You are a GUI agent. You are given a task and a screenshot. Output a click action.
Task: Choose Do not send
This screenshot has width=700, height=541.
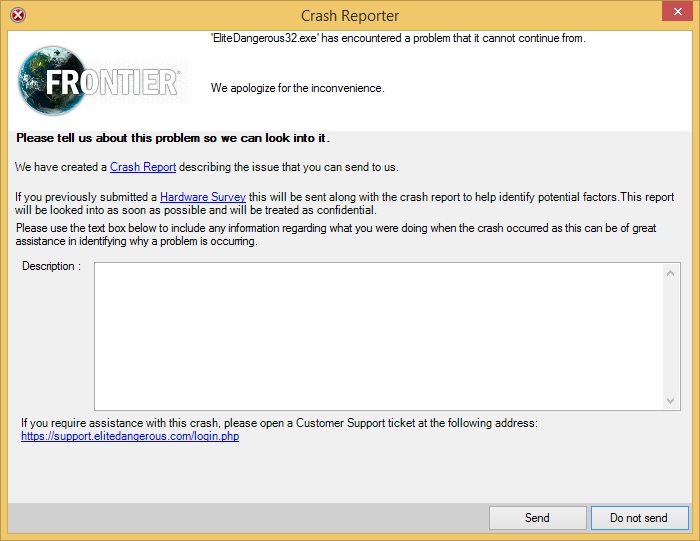(639, 518)
